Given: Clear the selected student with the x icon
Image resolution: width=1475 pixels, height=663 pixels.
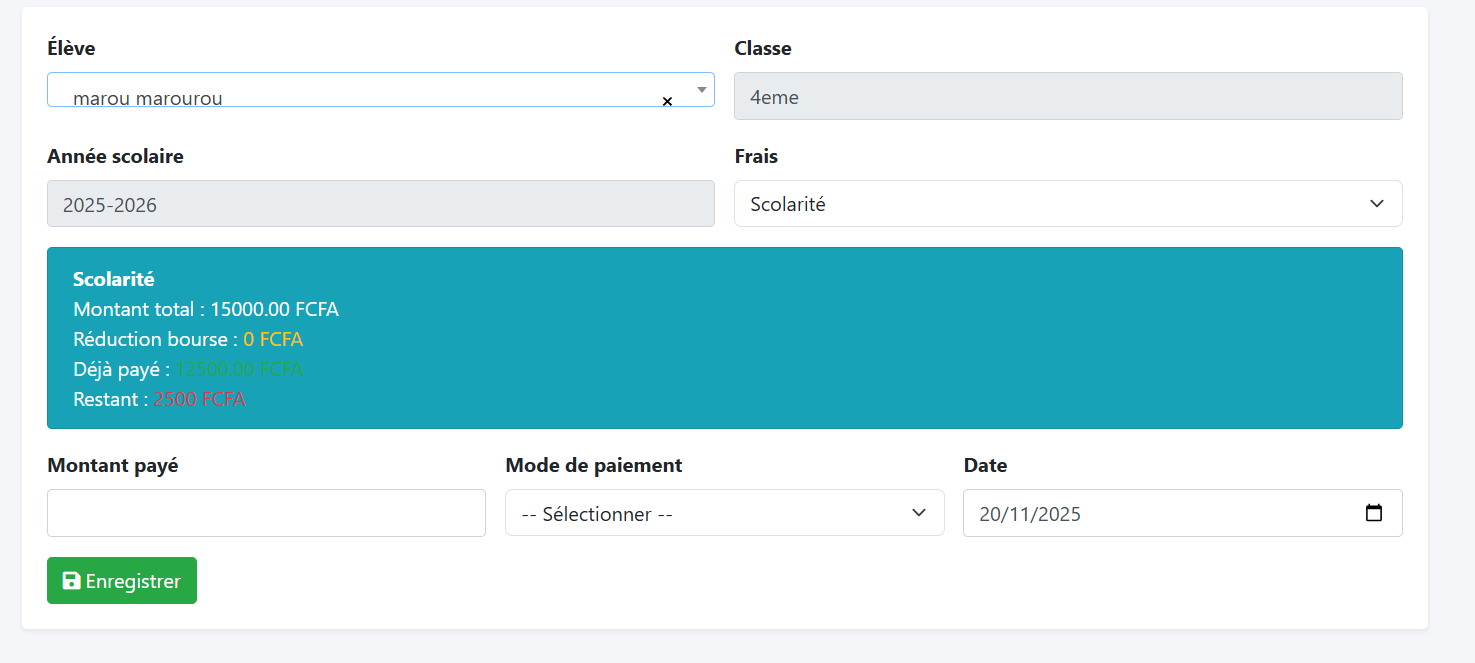Looking at the screenshot, I should 666,101.
